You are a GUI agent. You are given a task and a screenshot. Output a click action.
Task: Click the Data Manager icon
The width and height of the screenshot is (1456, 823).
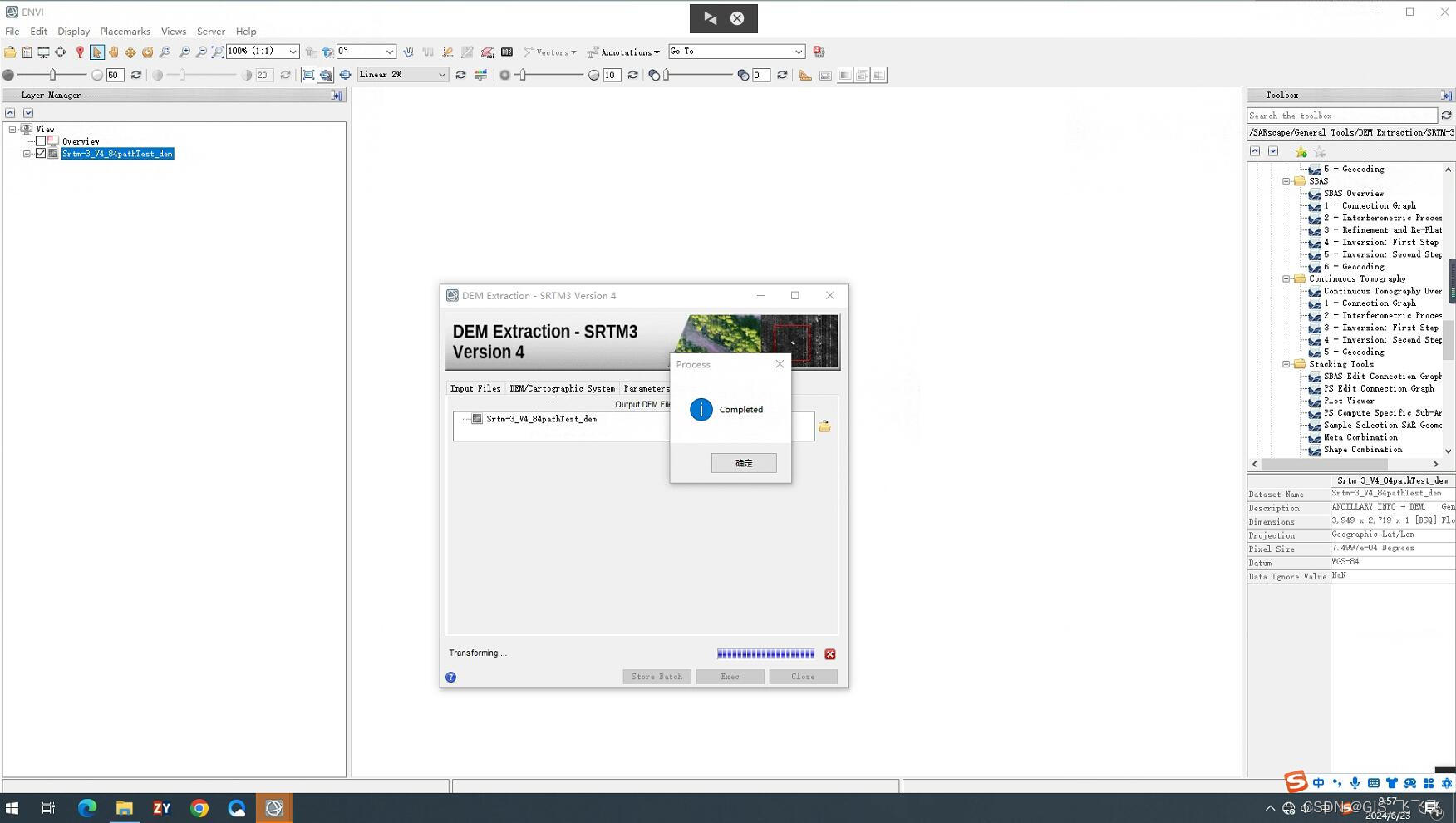click(27, 52)
